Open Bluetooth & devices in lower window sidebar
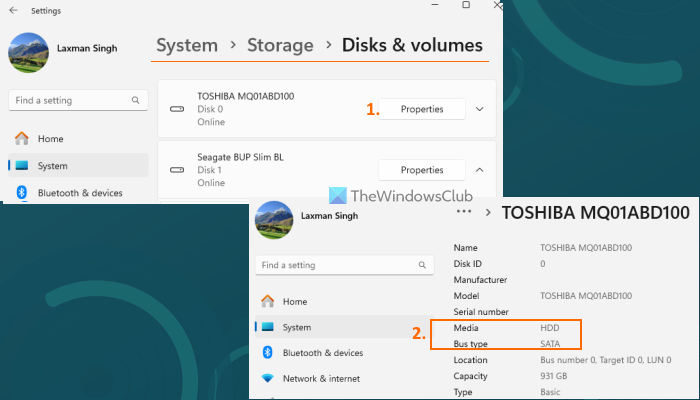 [x=345, y=353]
